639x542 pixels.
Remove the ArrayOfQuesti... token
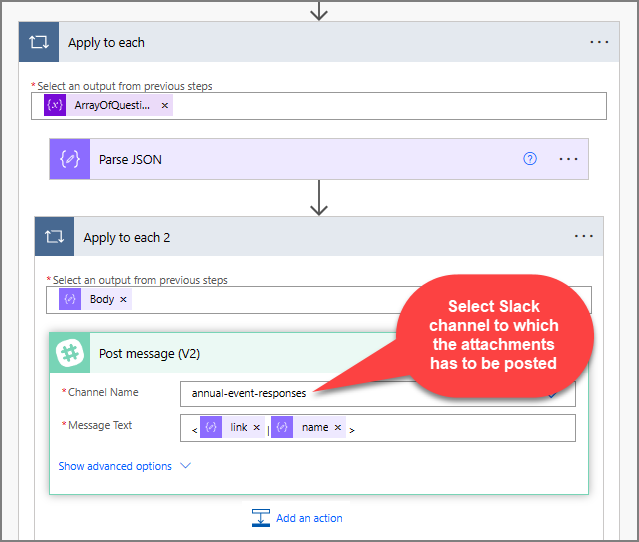pyautogui.click(x=165, y=105)
